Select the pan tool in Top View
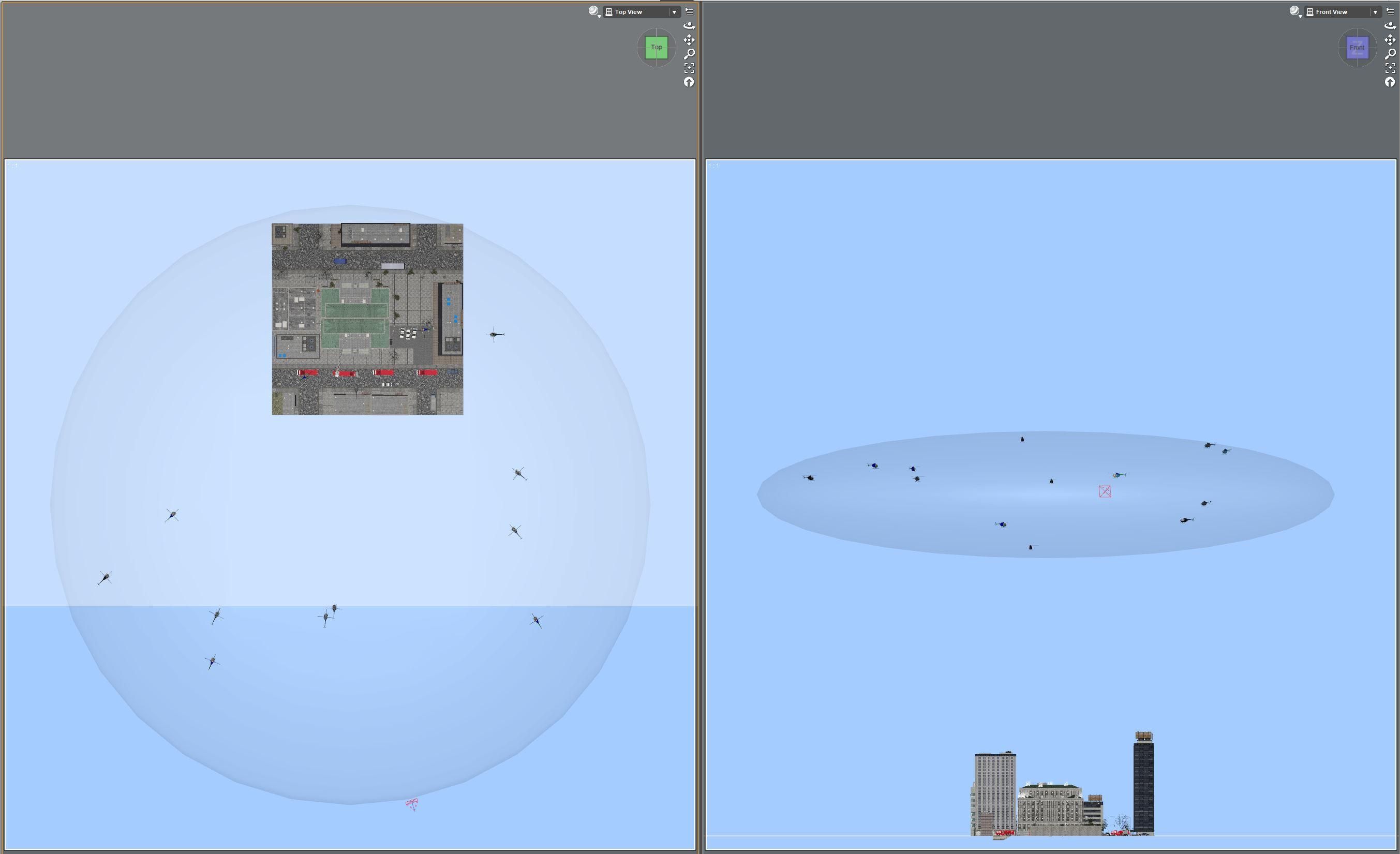Image resolution: width=1400 pixels, height=854 pixels. tap(689, 40)
